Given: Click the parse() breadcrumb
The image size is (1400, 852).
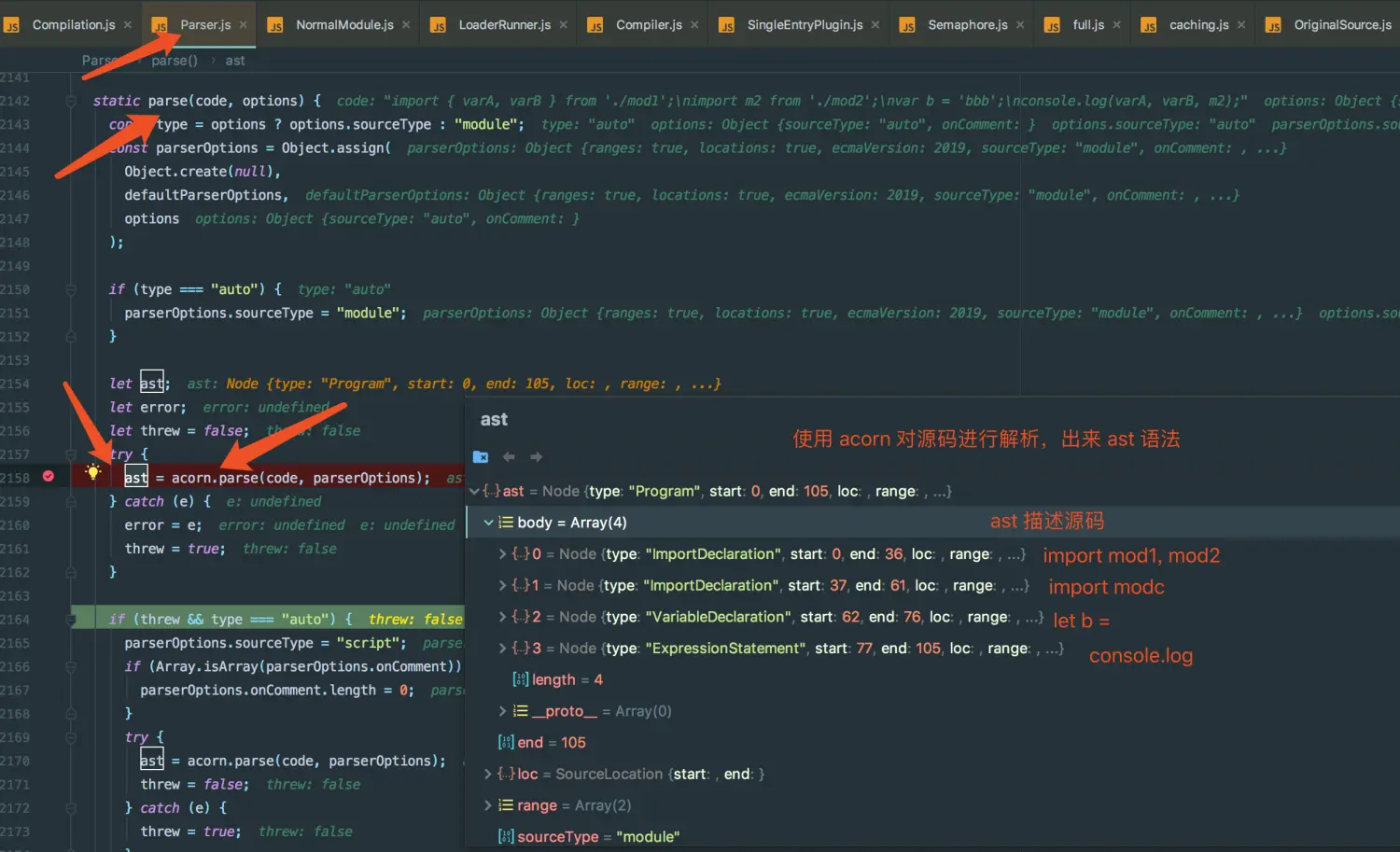Looking at the screenshot, I should [x=175, y=61].
